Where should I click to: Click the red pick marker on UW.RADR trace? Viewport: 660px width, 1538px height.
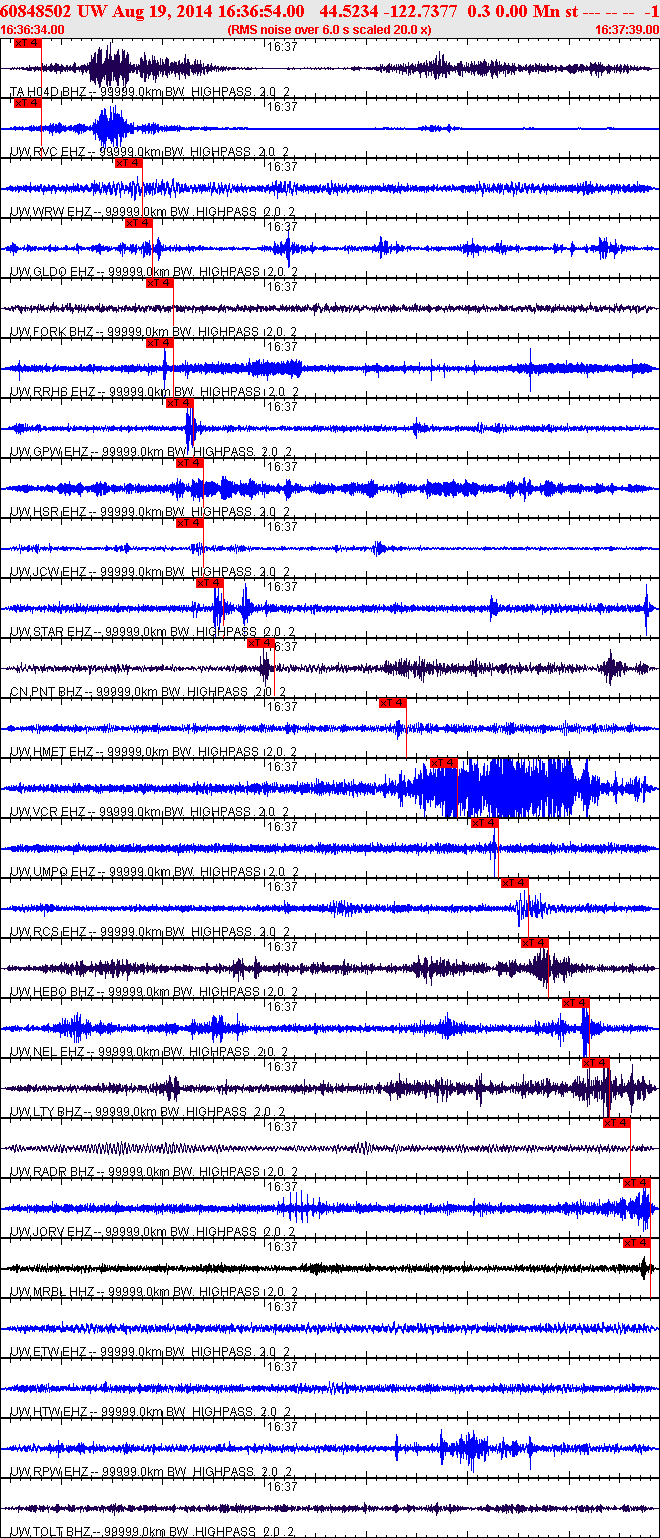tap(617, 1123)
